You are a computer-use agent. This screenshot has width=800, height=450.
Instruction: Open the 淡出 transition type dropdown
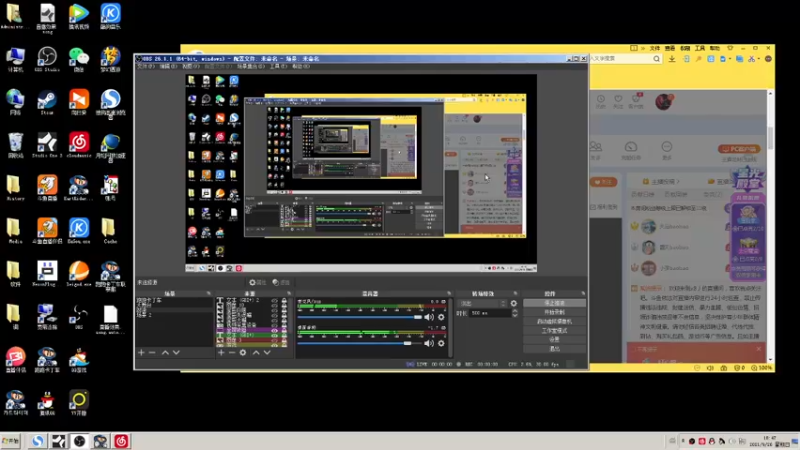pyautogui.click(x=483, y=304)
